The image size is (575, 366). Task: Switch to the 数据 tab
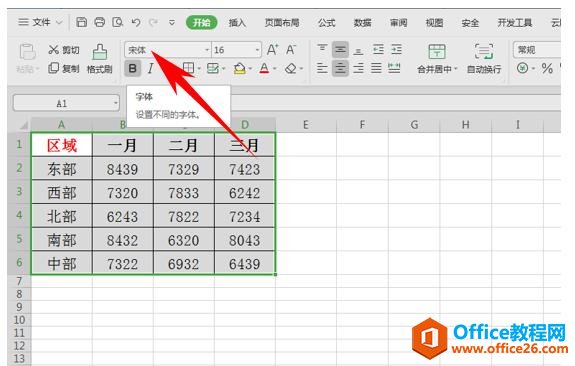[362, 23]
